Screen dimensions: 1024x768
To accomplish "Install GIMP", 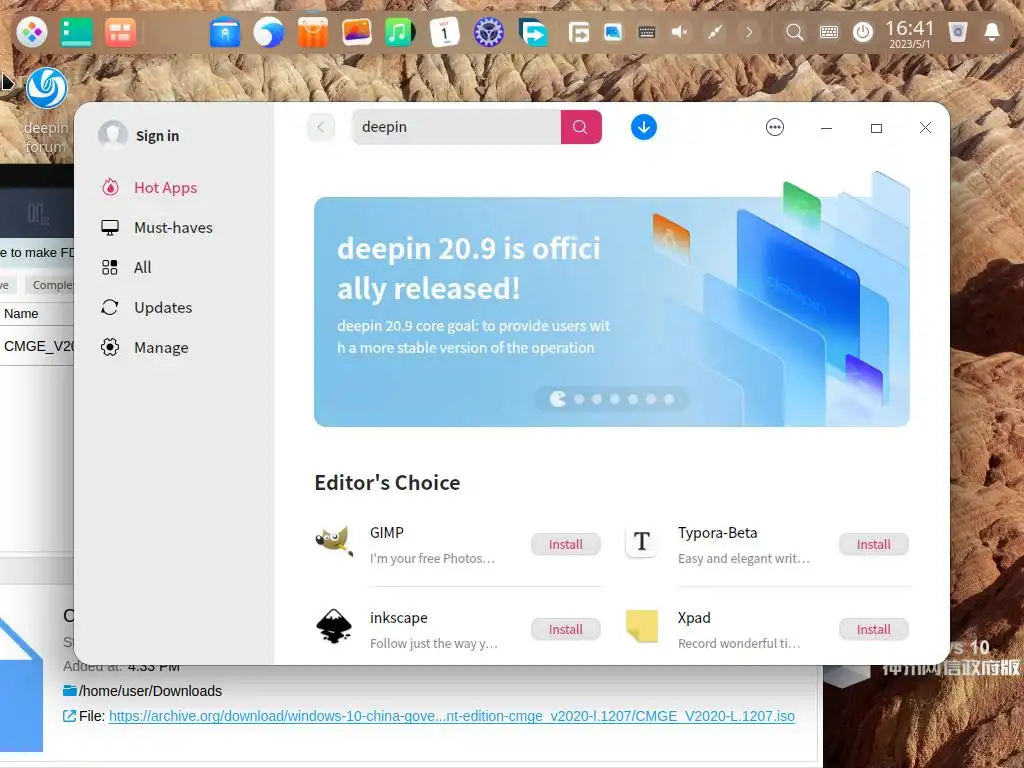I will 566,544.
